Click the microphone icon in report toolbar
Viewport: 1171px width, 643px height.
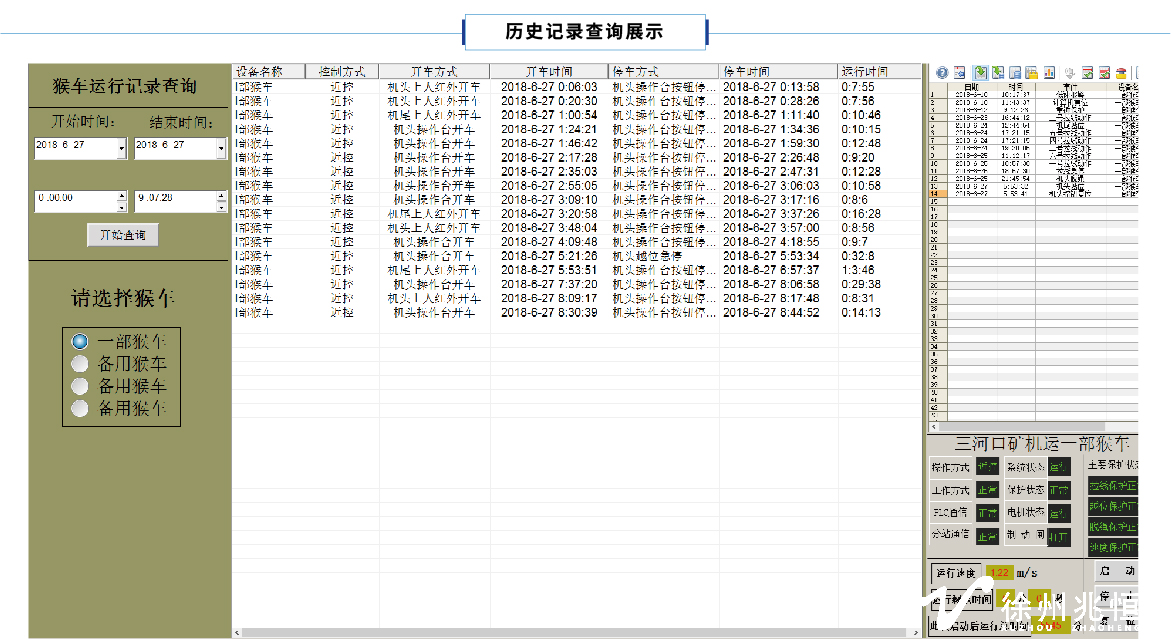pos(1068,73)
